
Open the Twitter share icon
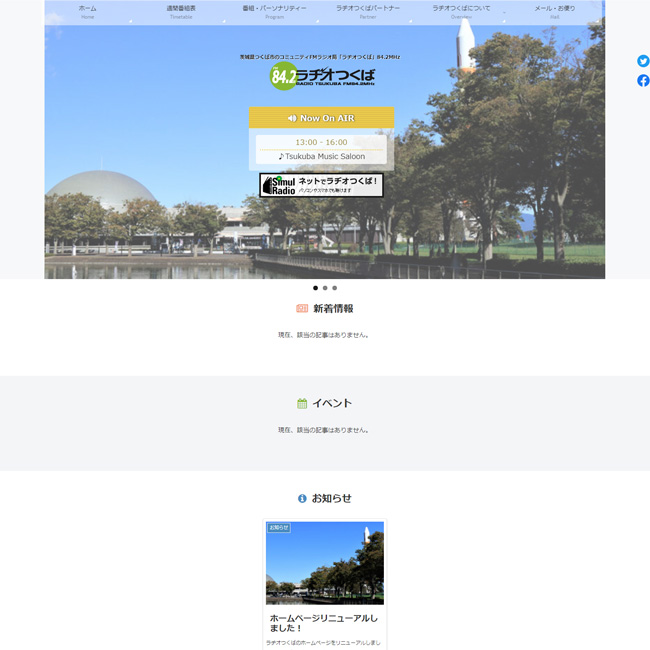[x=643, y=61]
